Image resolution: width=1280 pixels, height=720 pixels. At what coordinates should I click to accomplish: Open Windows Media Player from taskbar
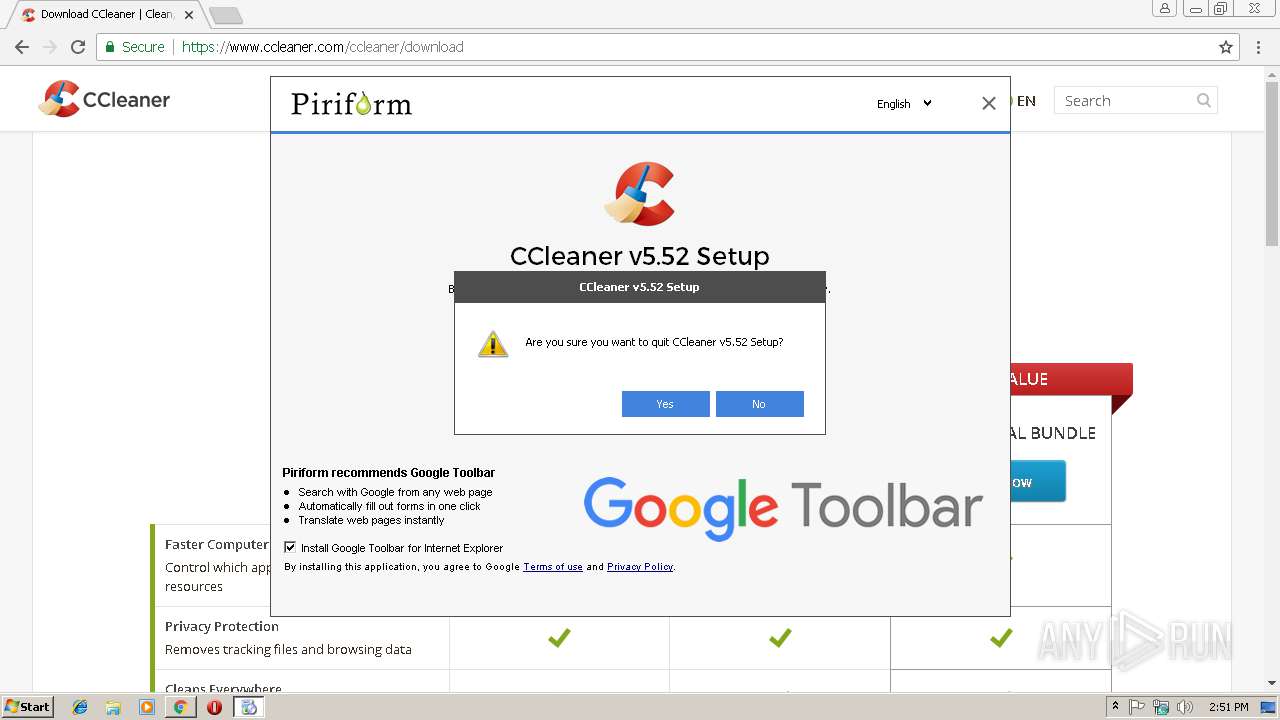pyautogui.click(x=147, y=707)
